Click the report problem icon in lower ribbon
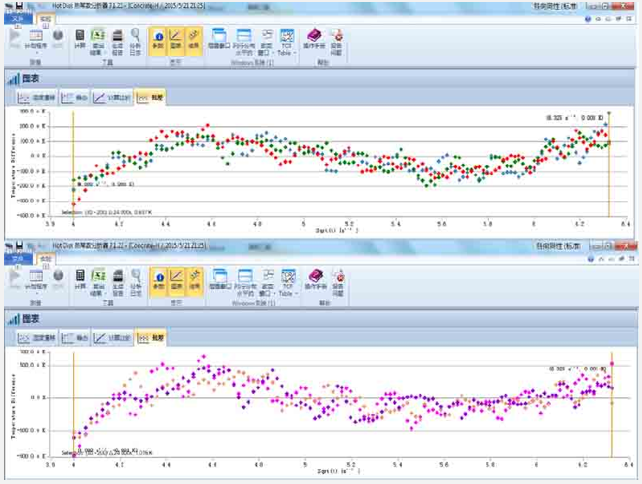Viewport: 642px width, 484px height. pos(337,279)
